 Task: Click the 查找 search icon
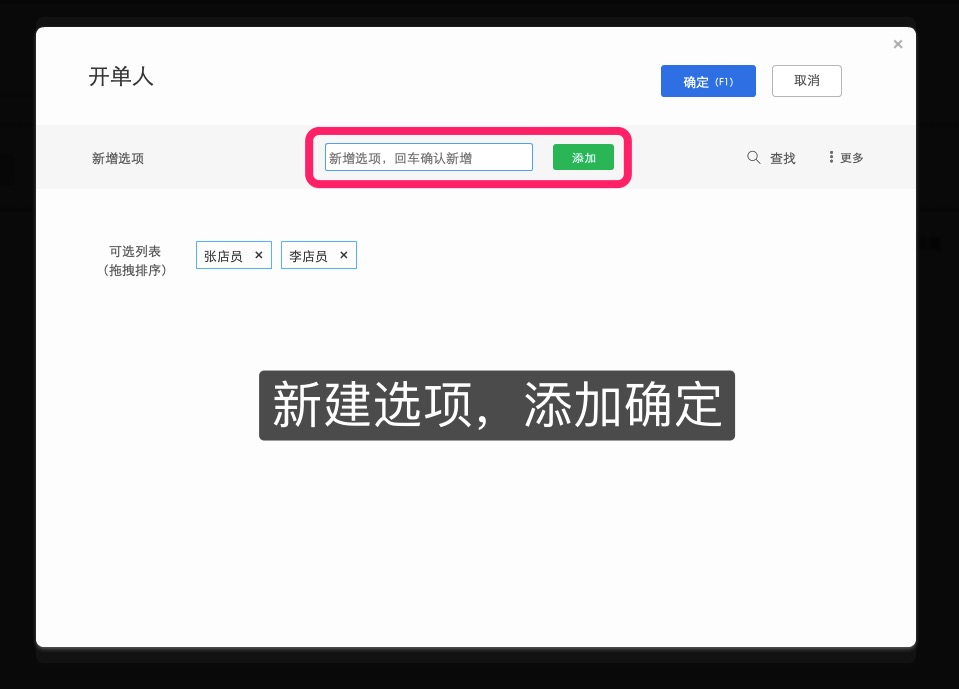(x=754, y=158)
